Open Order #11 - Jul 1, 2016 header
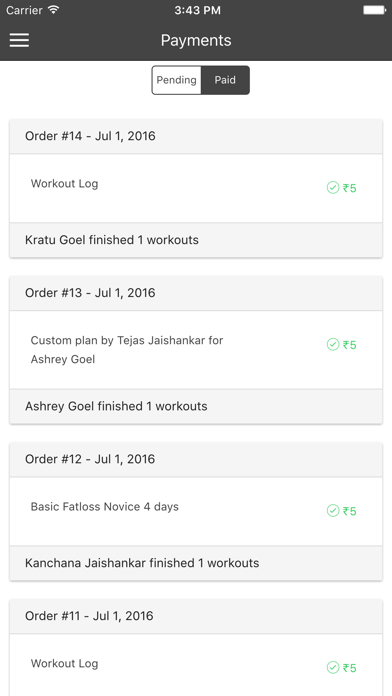 (x=196, y=616)
